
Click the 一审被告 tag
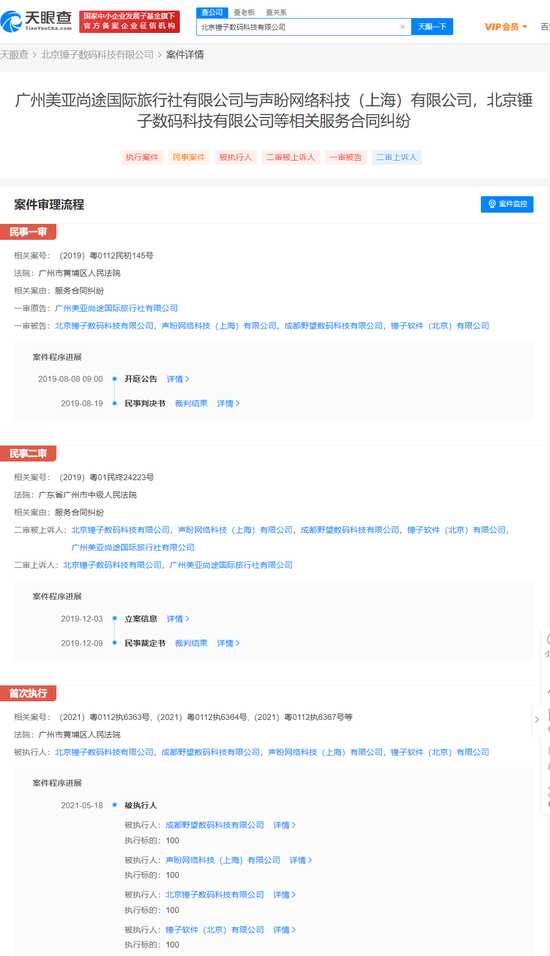[345, 157]
